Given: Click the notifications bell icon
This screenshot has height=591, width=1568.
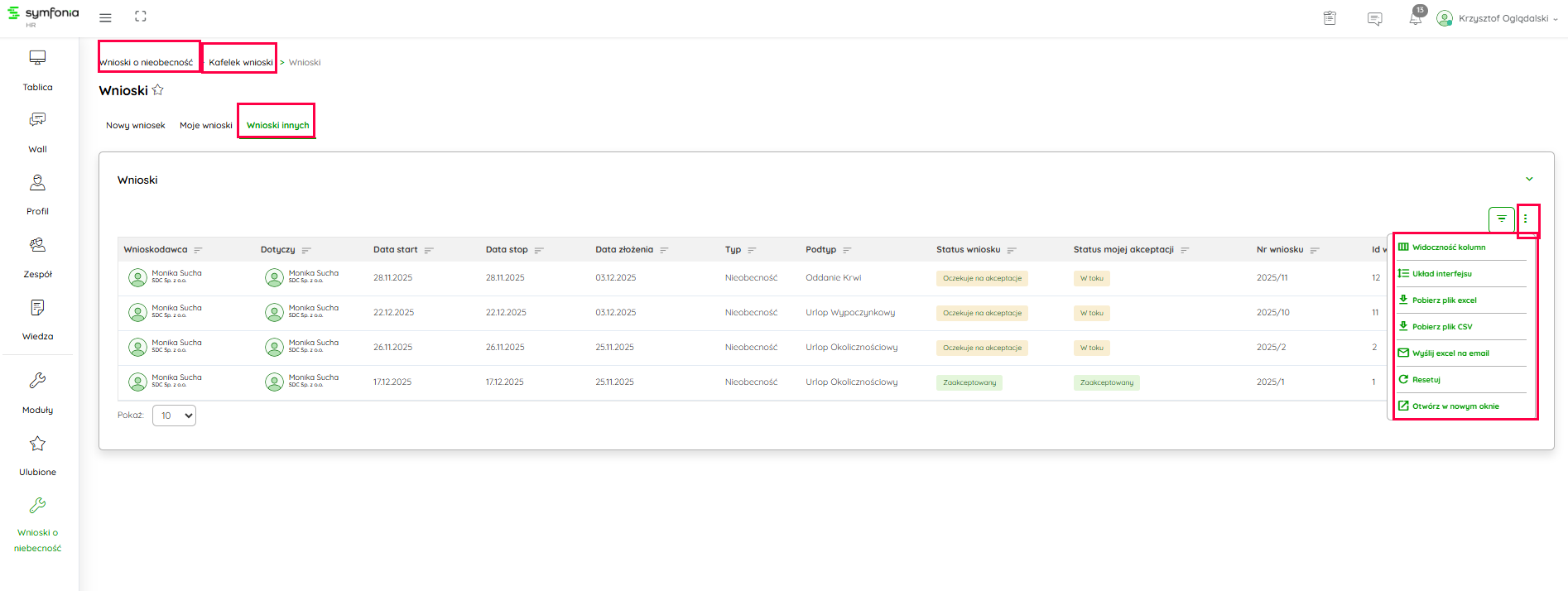Looking at the screenshot, I should click(x=1416, y=18).
